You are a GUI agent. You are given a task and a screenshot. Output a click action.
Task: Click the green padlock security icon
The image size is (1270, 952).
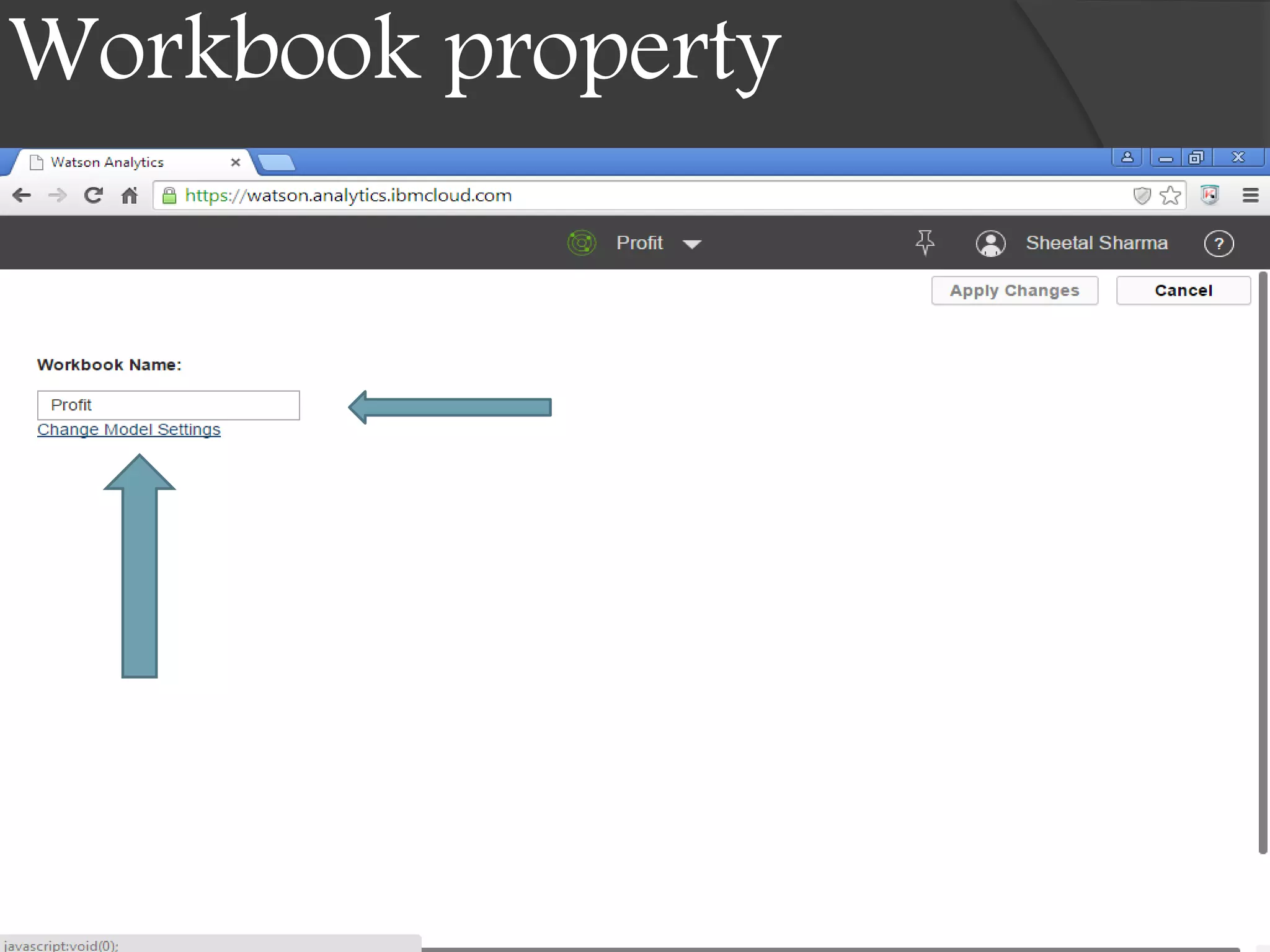(x=169, y=196)
